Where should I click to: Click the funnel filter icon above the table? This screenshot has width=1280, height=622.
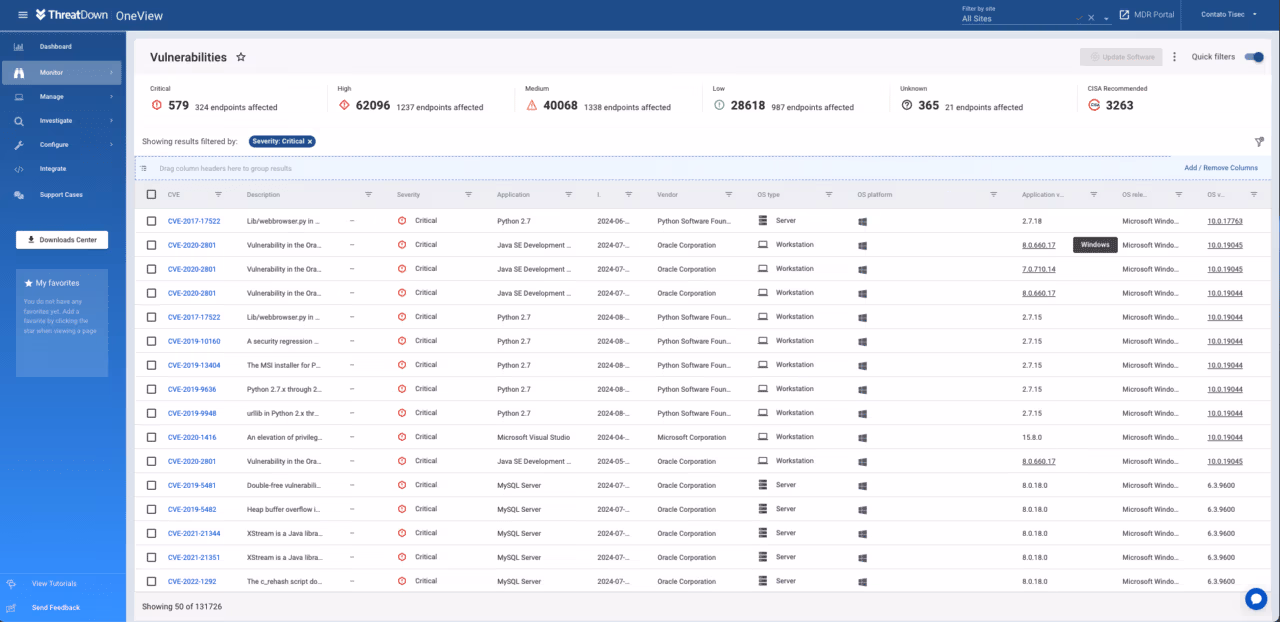click(1259, 141)
